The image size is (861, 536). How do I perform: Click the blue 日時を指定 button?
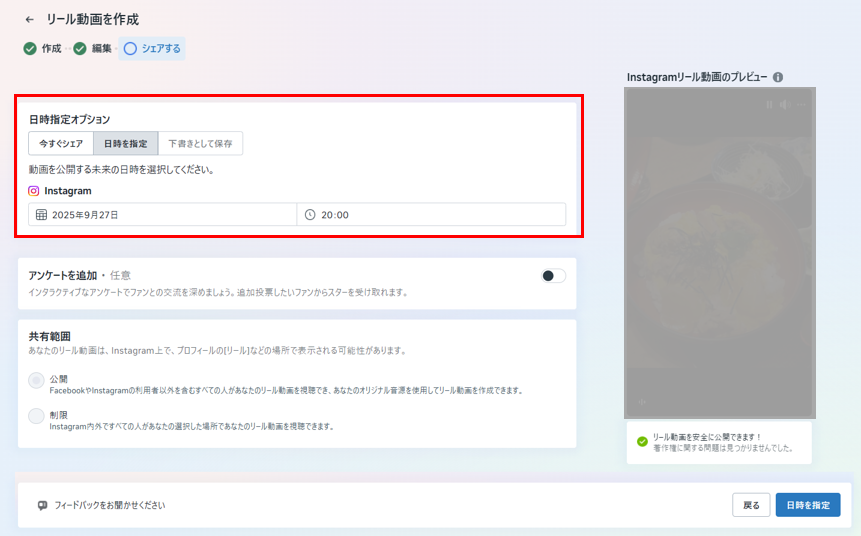(807, 505)
